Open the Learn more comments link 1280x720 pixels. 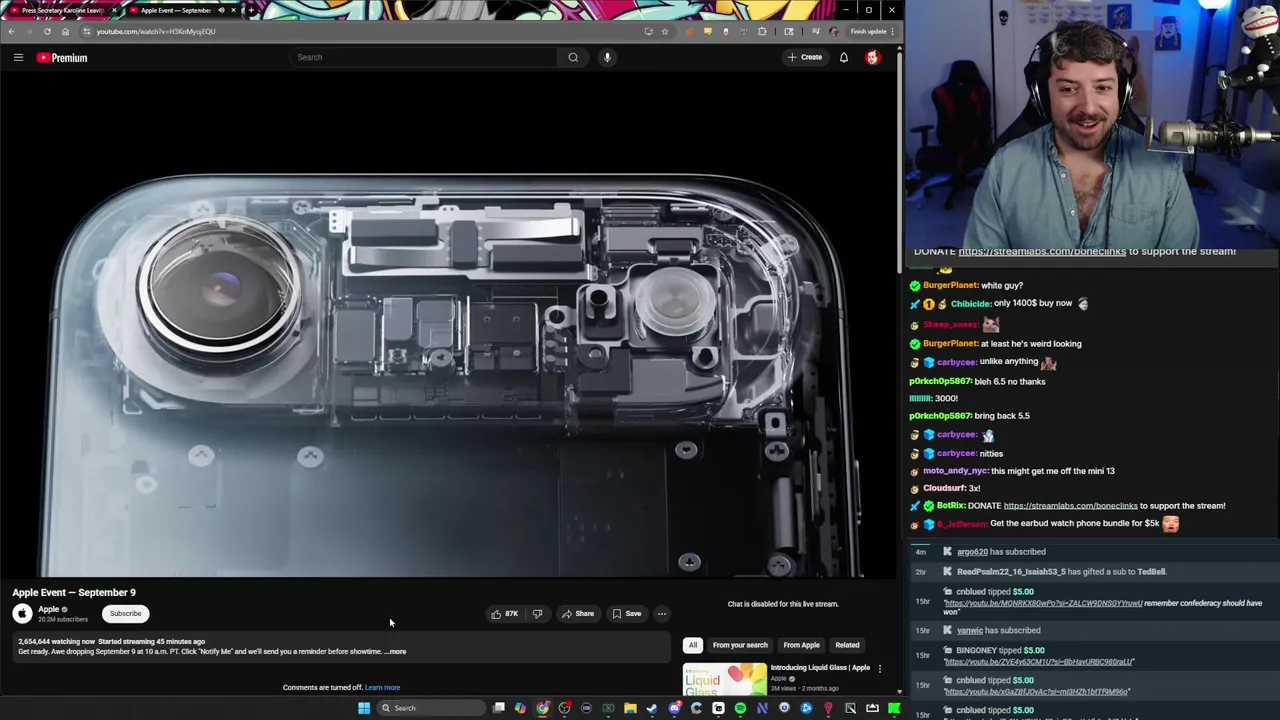(x=382, y=687)
